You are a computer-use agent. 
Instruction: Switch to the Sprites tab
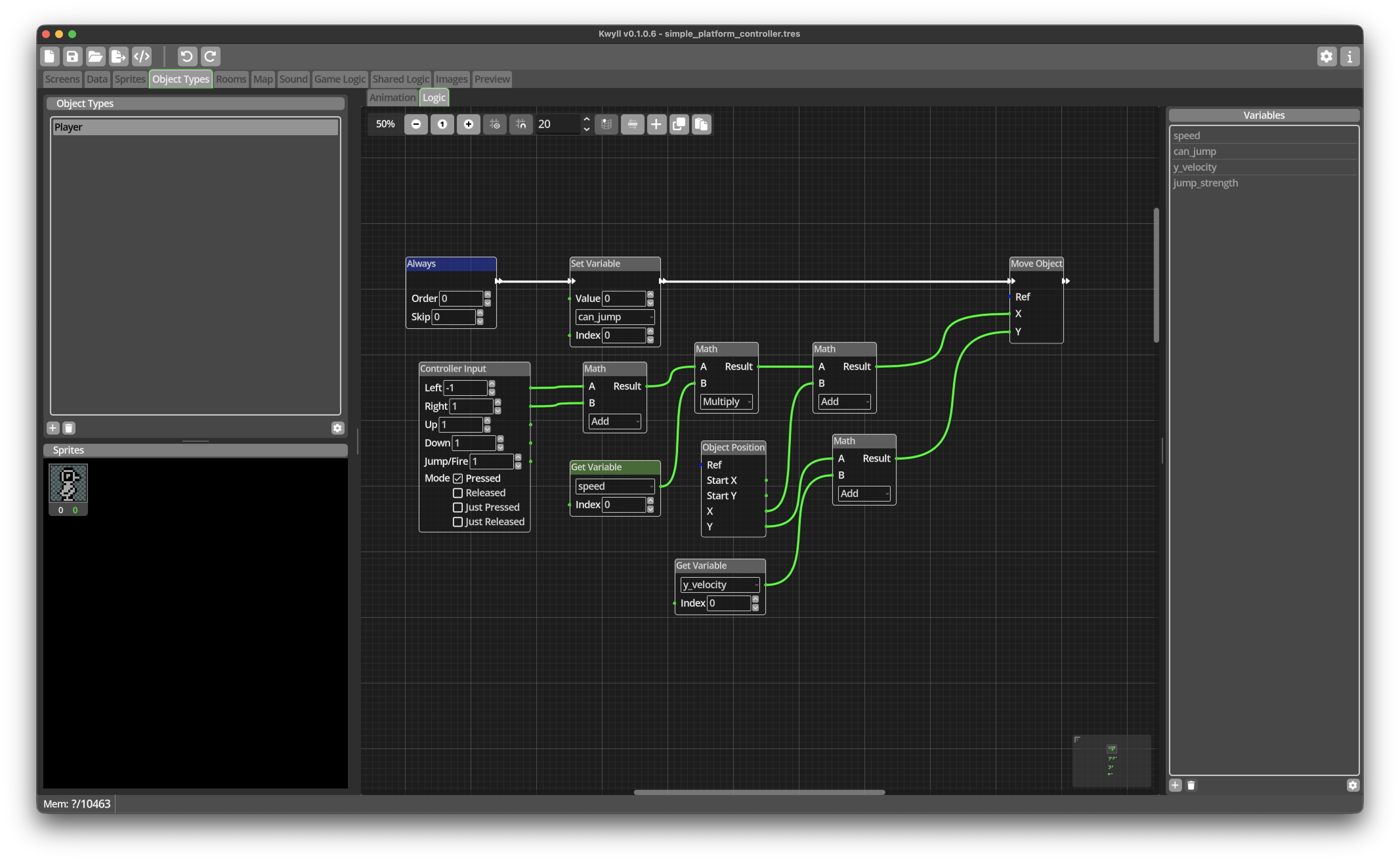pyautogui.click(x=130, y=79)
